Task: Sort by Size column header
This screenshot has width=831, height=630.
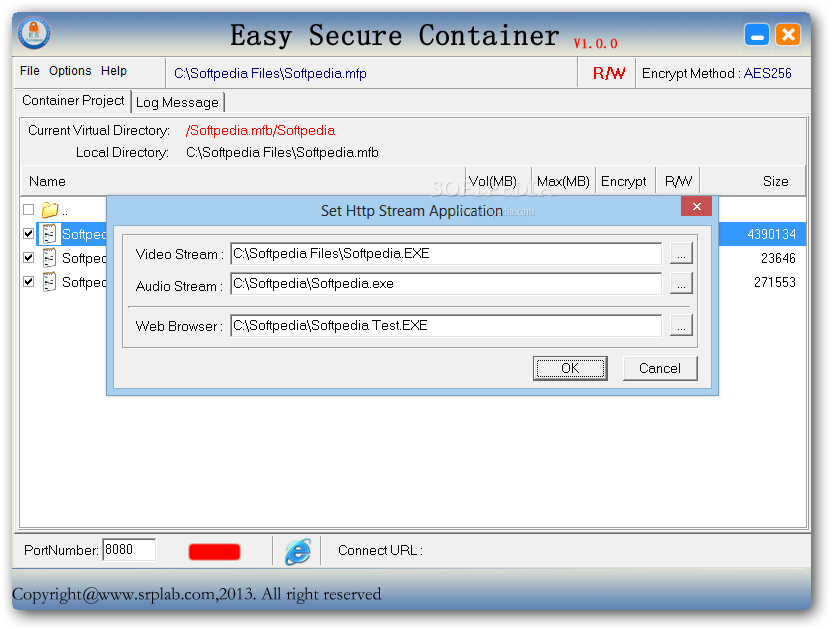Action: [x=753, y=181]
